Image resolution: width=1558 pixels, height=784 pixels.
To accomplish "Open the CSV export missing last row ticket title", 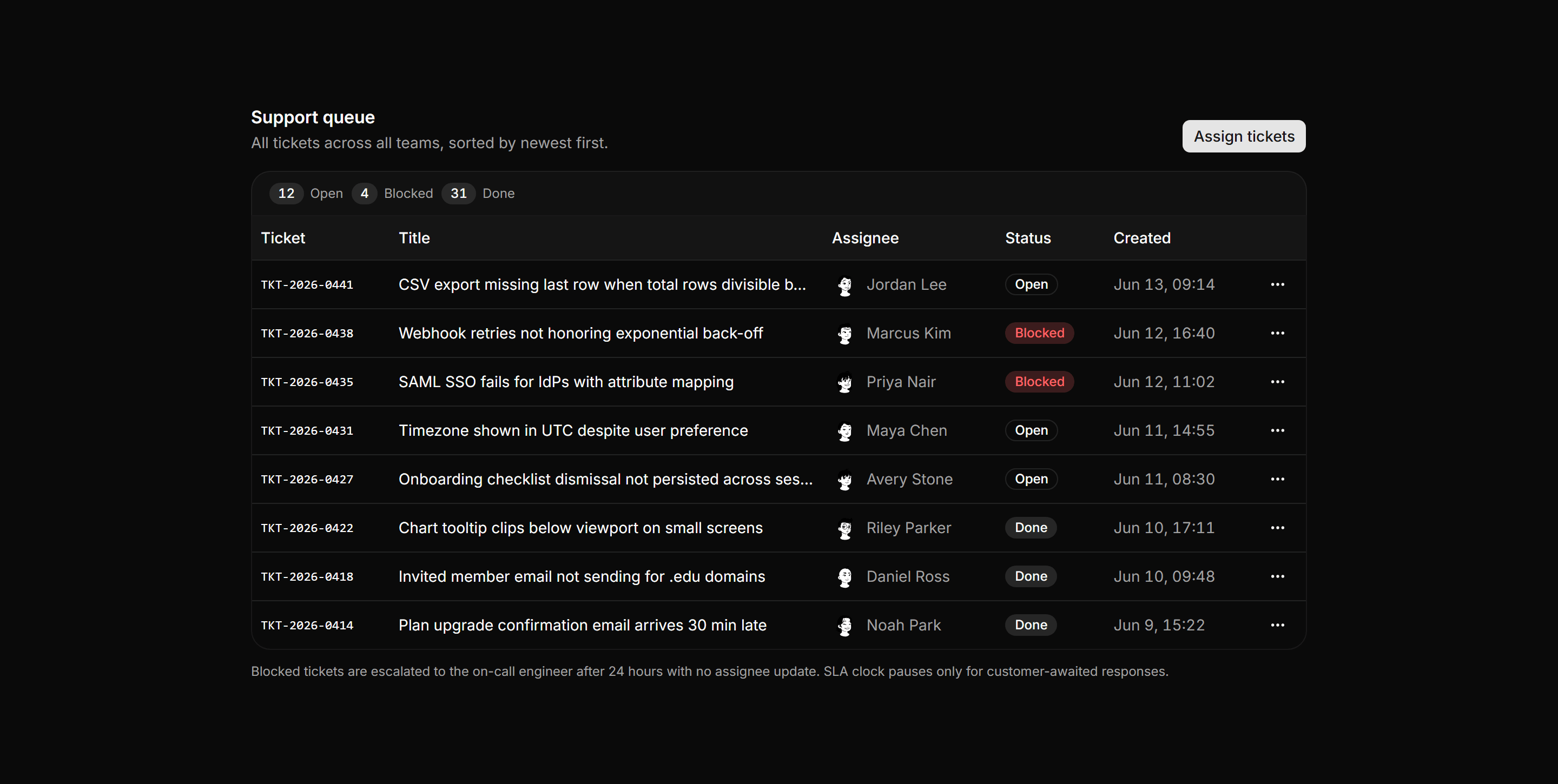I will (x=603, y=285).
